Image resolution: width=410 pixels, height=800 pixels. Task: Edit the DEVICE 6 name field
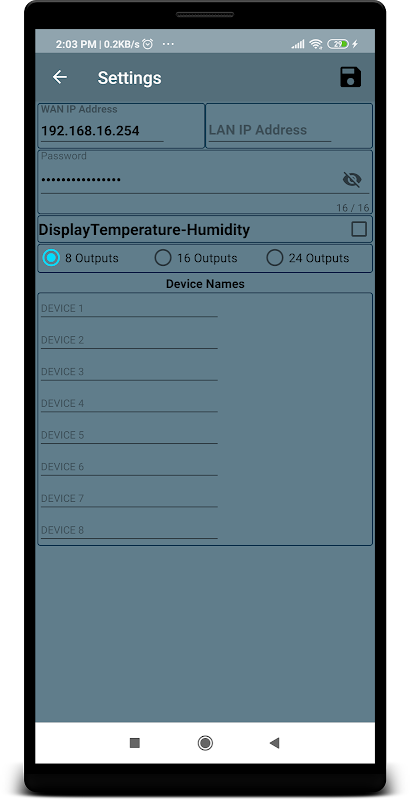pos(129,466)
